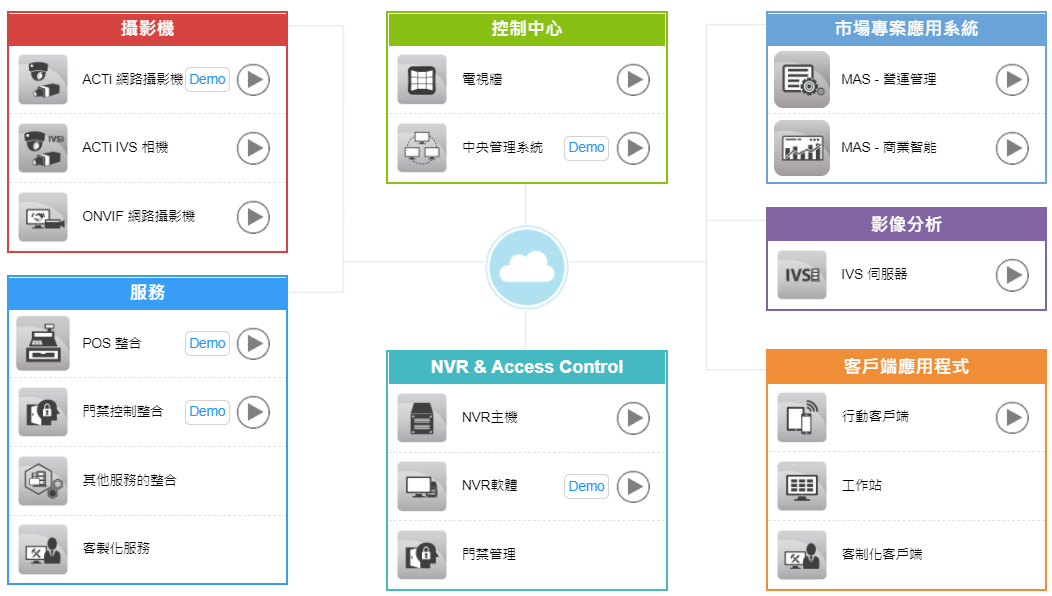Select the NVR主機 device icon
Image resolution: width=1052 pixels, height=596 pixels.
click(420, 419)
